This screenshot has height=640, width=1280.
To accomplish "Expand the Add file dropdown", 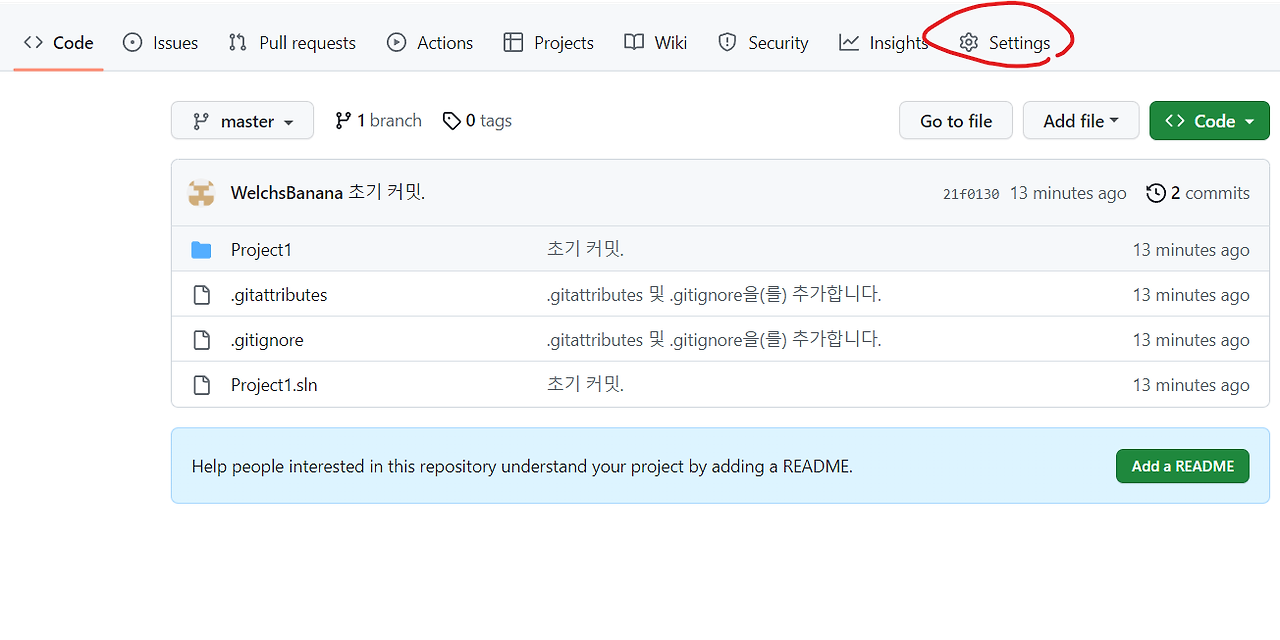I will pyautogui.click(x=1081, y=121).
